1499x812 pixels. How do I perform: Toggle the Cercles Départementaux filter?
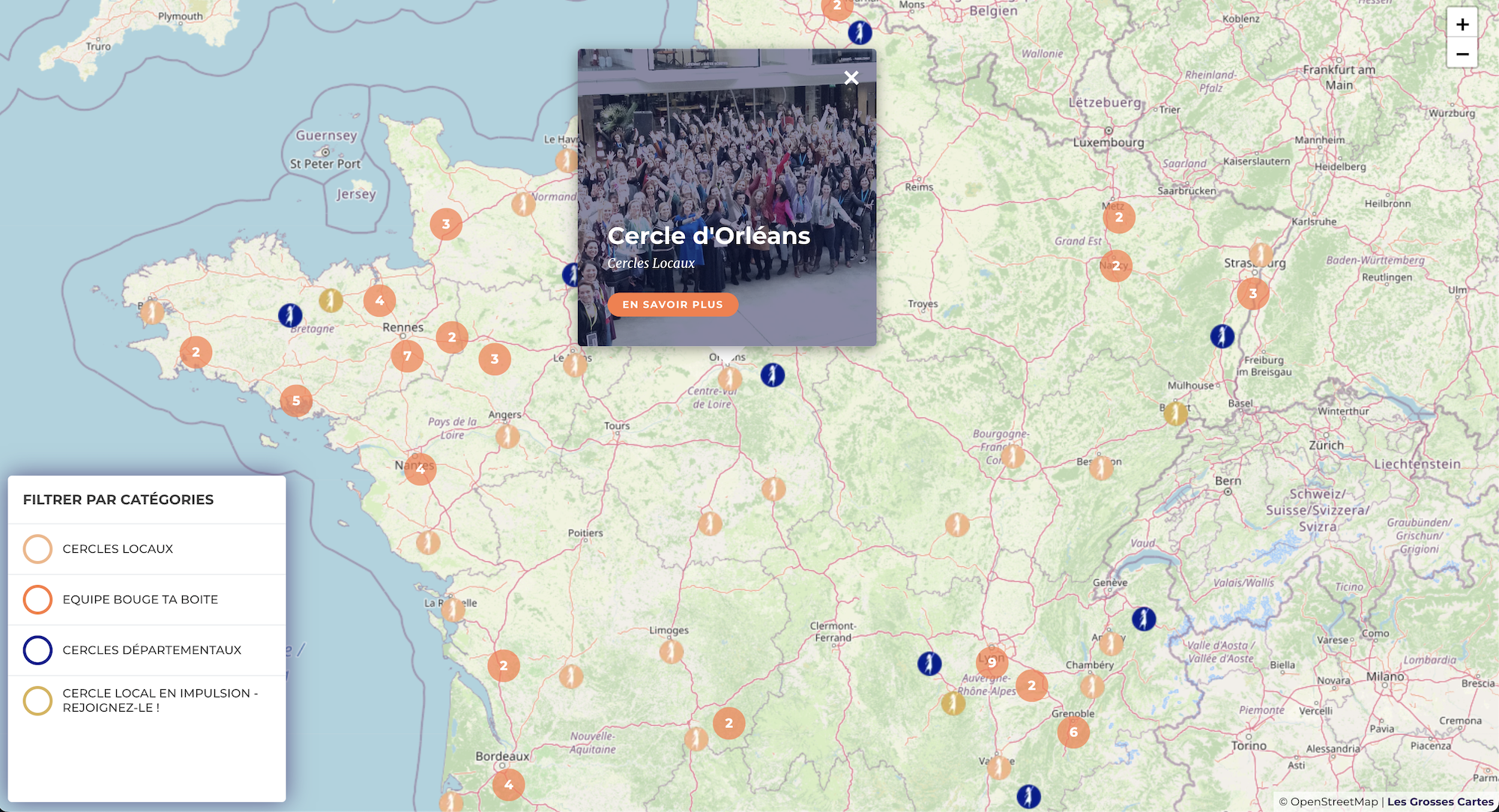click(x=147, y=650)
